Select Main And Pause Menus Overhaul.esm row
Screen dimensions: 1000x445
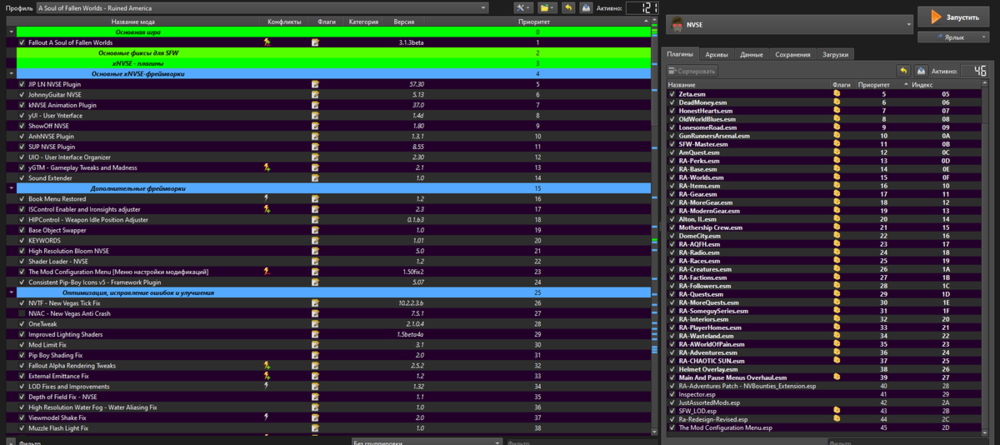[822, 377]
